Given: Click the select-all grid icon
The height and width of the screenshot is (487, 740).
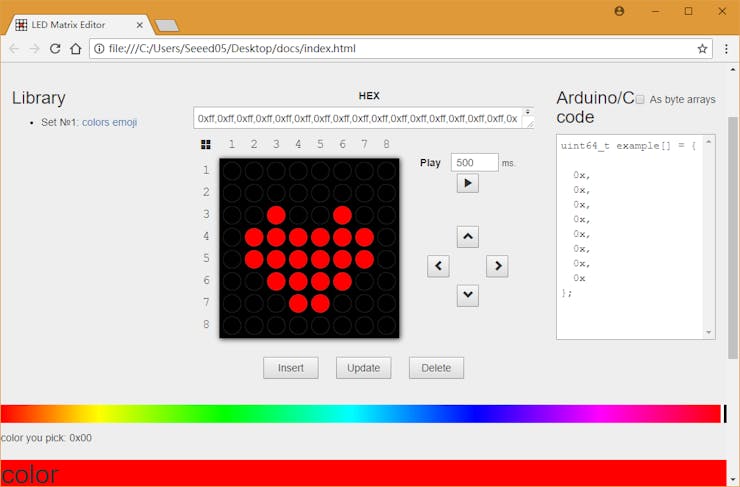Looking at the screenshot, I should coord(206,145).
